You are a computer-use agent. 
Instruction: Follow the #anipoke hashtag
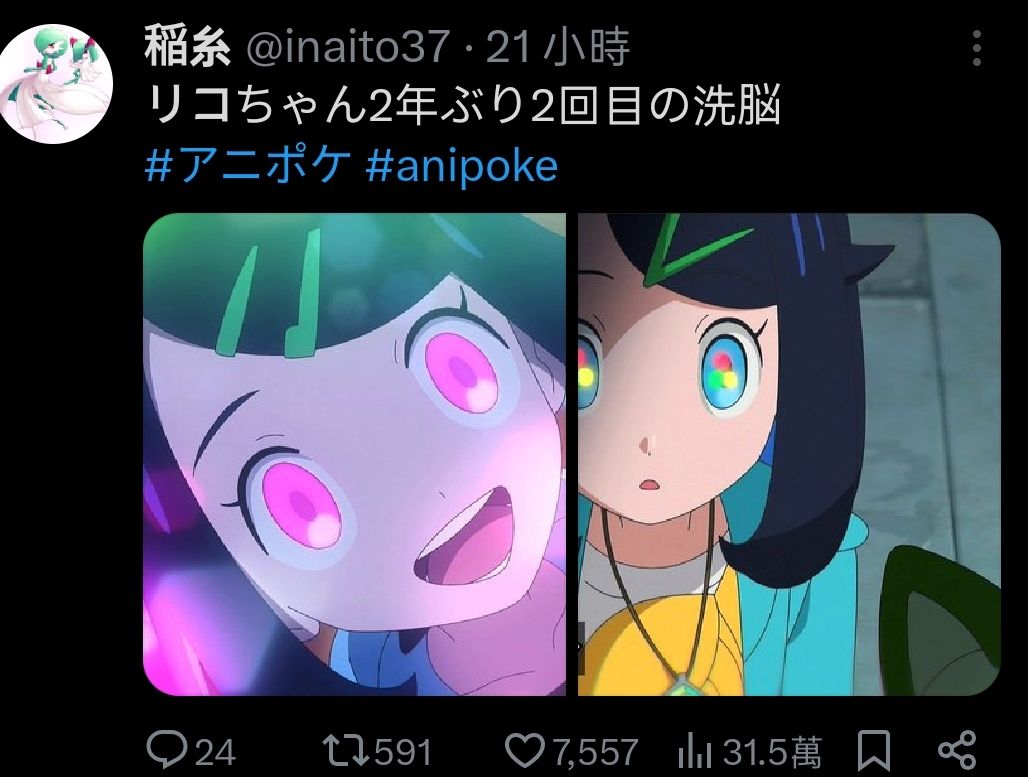click(461, 165)
